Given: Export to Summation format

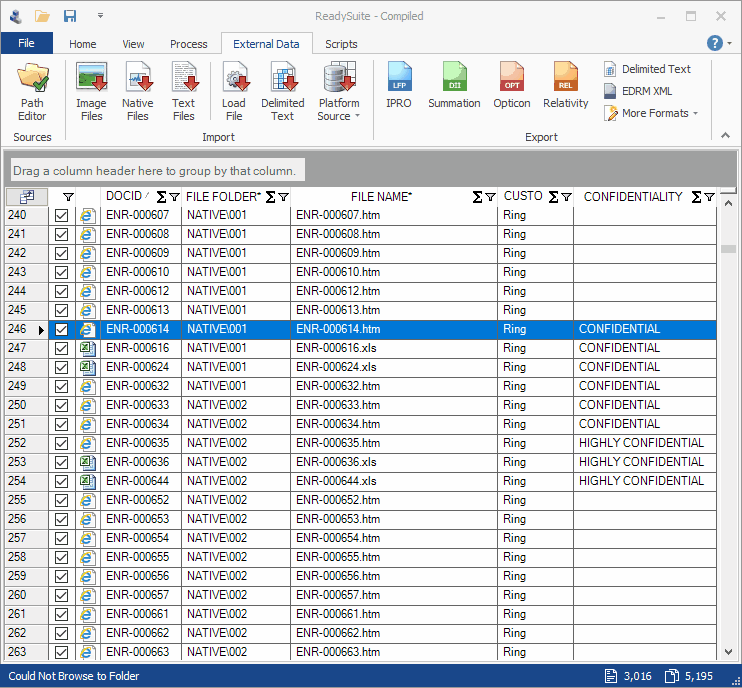Looking at the screenshot, I should [454, 86].
